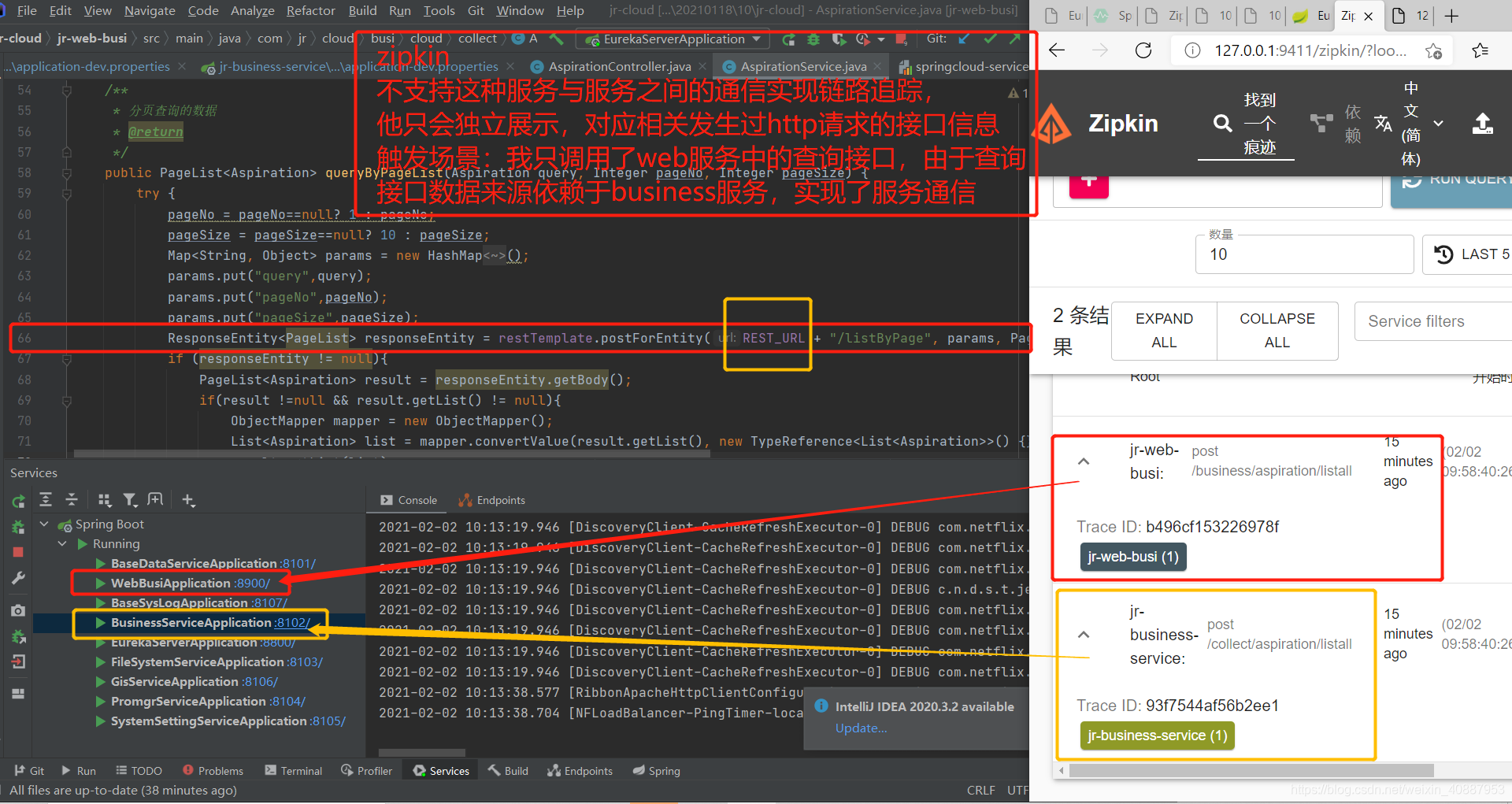Click the Build project hammer icon
This screenshot has width=1512, height=804.
pyautogui.click(x=557, y=39)
